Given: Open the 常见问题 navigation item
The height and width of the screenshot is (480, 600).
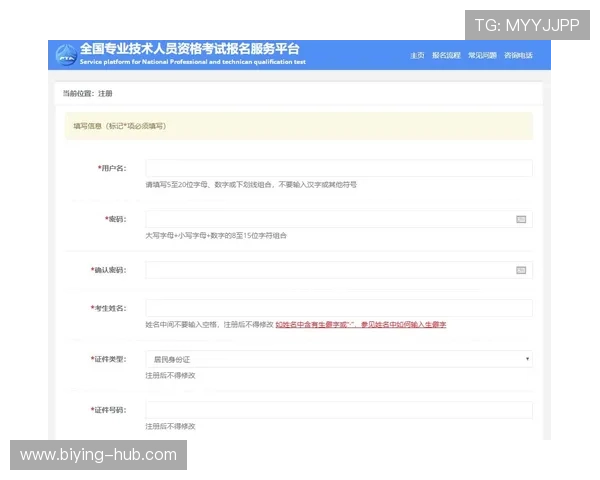Looking at the screenshot, I should [x=482, y=56].
